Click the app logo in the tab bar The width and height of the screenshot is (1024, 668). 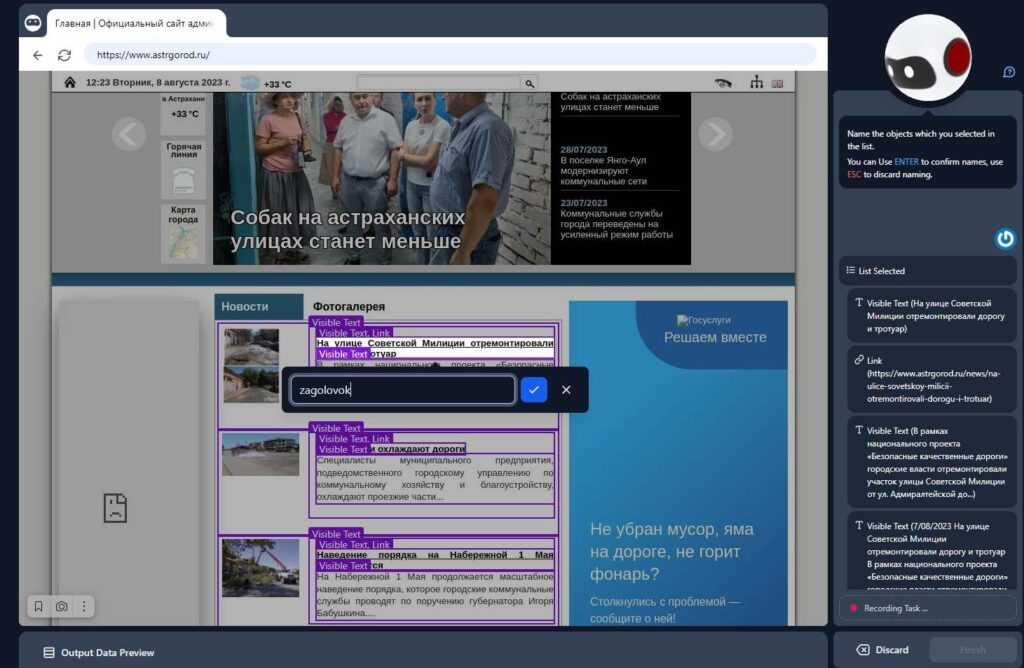tap(33, 23)
